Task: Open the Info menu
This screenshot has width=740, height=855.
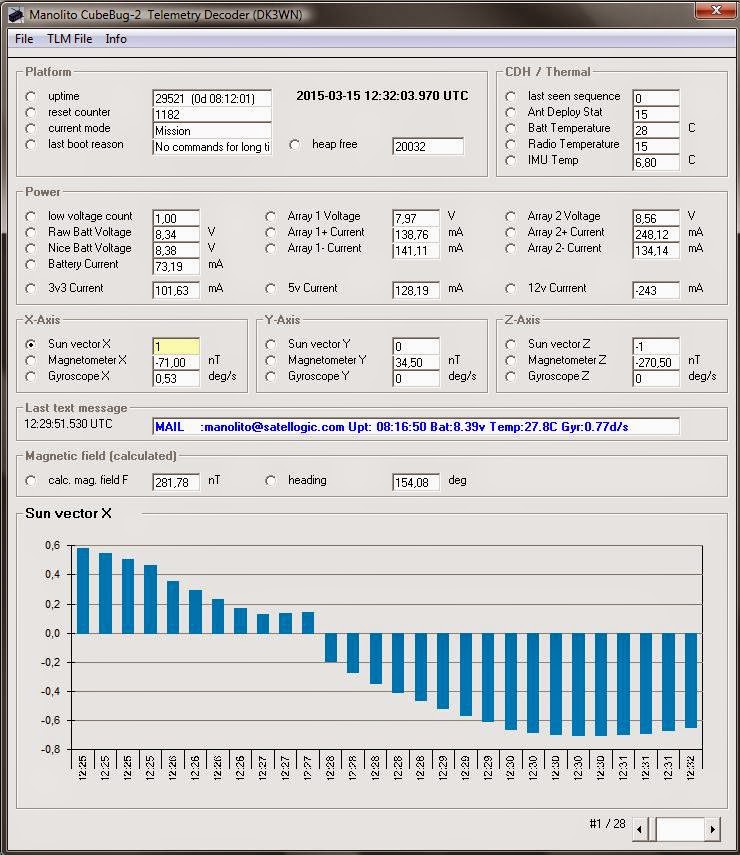Action: pyautogui.click(x=116, y=39)
